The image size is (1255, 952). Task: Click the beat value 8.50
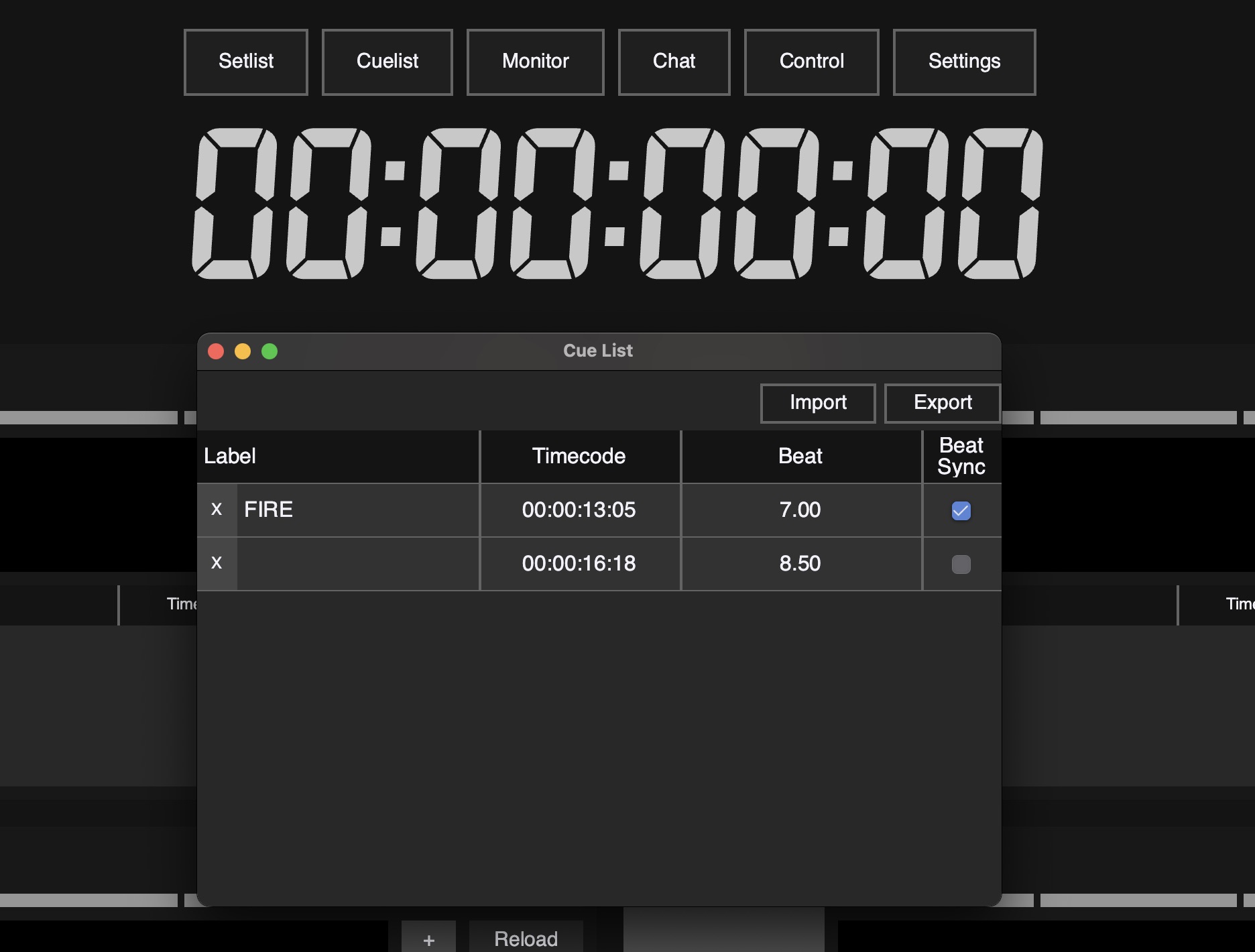801,563
